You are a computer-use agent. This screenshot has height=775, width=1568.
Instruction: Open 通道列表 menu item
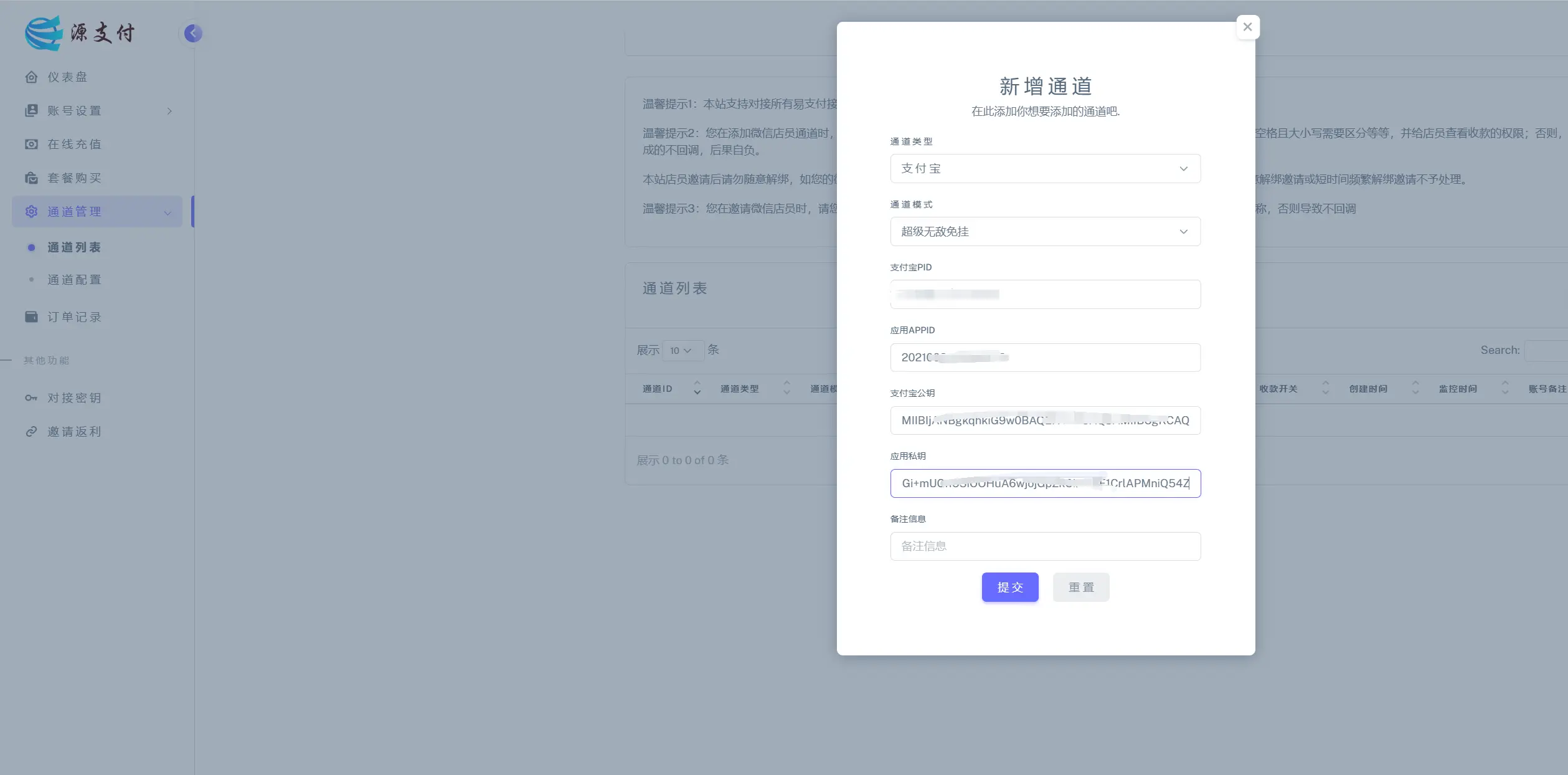(x=74, y=247)
